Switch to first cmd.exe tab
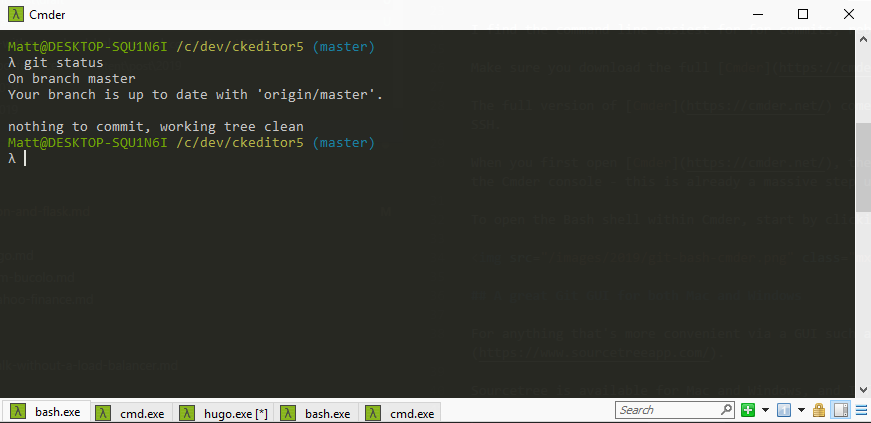 (x=131, y=413)
